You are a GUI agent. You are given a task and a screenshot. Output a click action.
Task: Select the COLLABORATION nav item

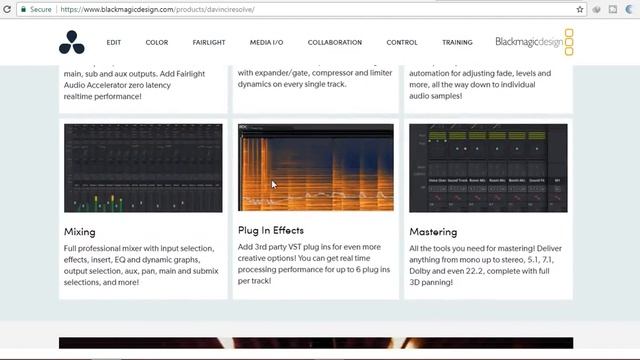[335, 42]
